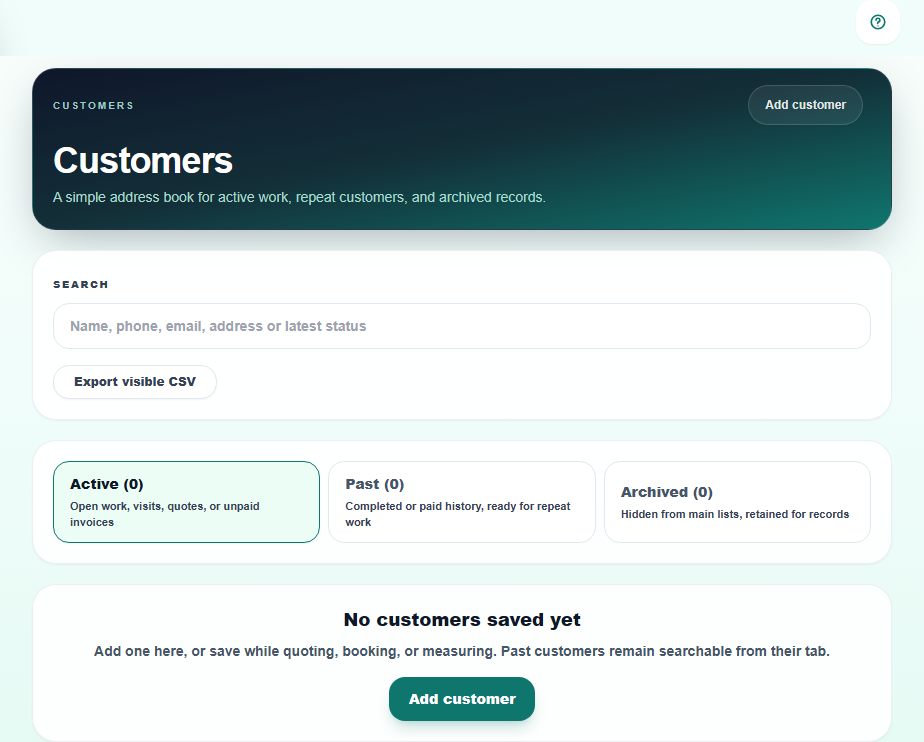Export visible CSV

coord(135,382)
